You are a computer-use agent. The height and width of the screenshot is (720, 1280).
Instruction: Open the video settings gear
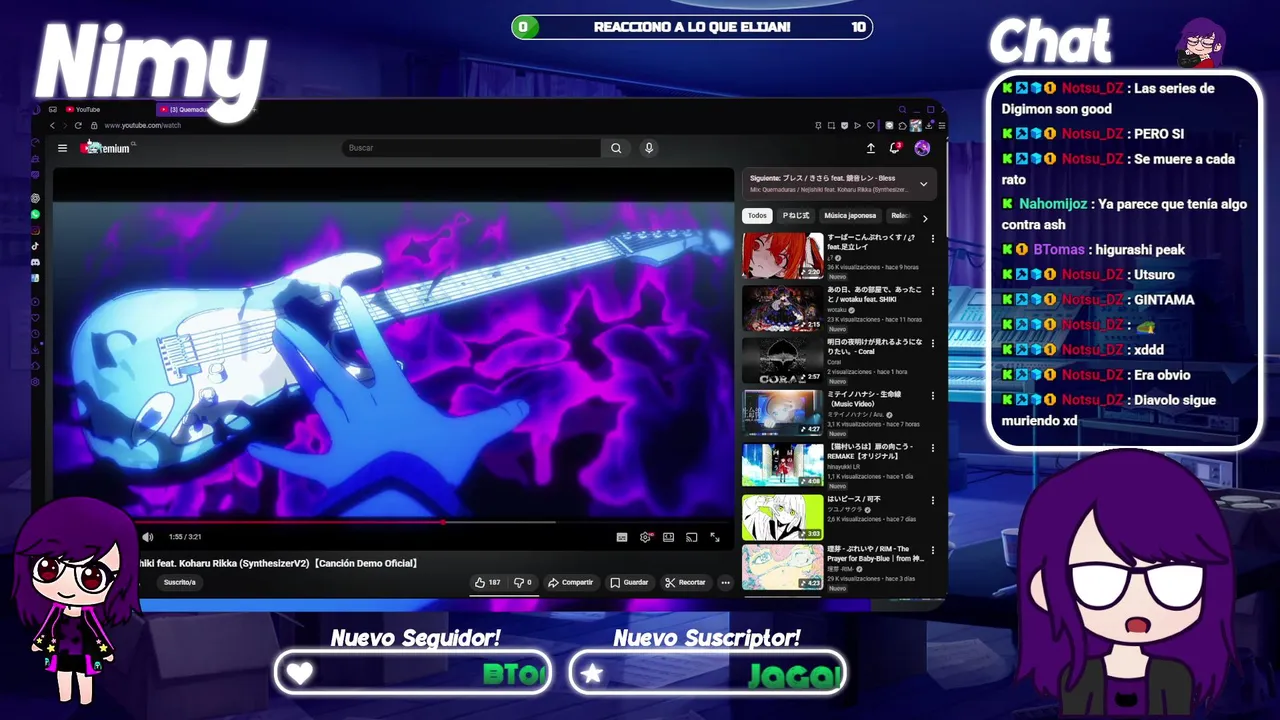coord(646,537)
